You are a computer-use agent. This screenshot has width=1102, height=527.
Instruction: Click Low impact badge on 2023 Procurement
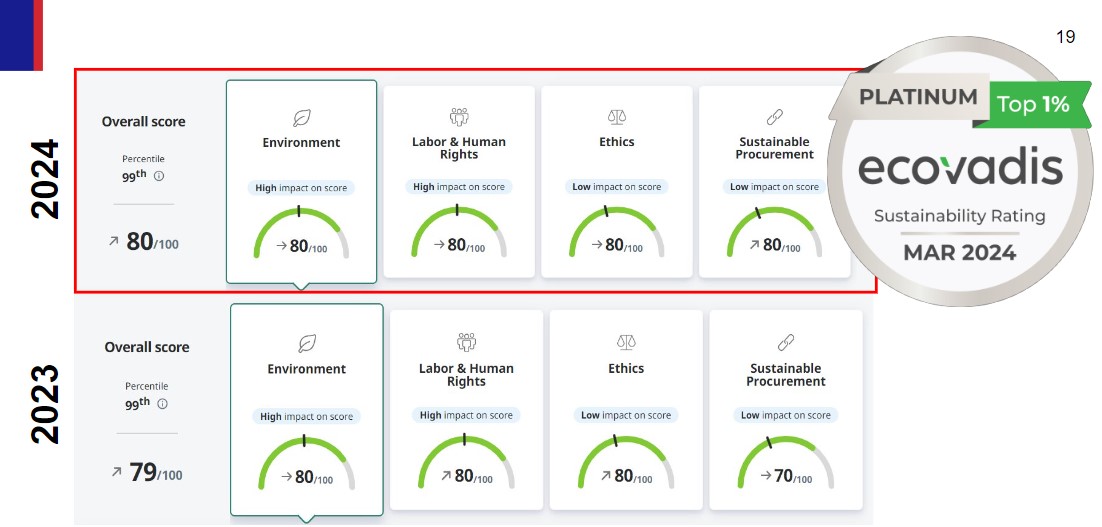pyautogui.click(x=786, y=415)
